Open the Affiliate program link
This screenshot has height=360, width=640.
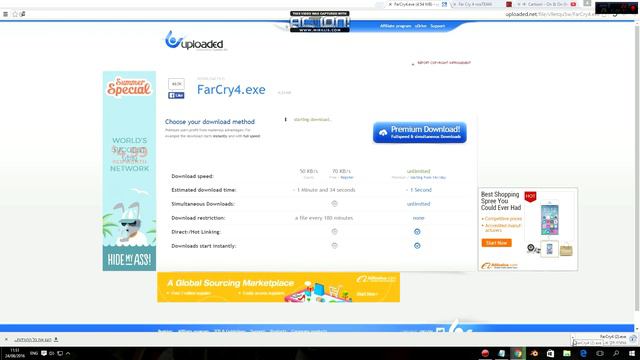pyautogui.click(x=396, y=26)
